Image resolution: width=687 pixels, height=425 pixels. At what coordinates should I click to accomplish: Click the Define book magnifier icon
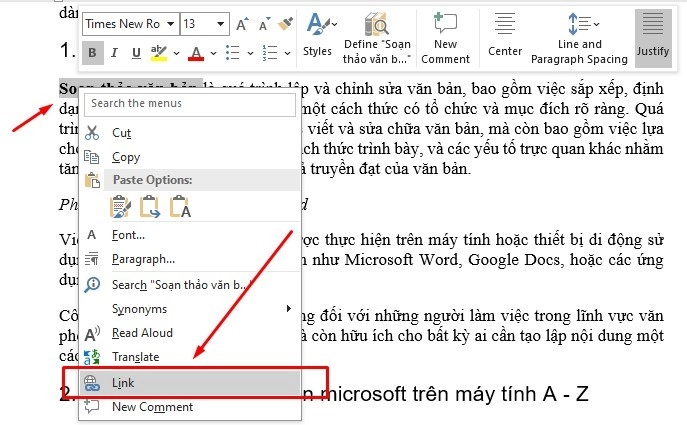376,24
